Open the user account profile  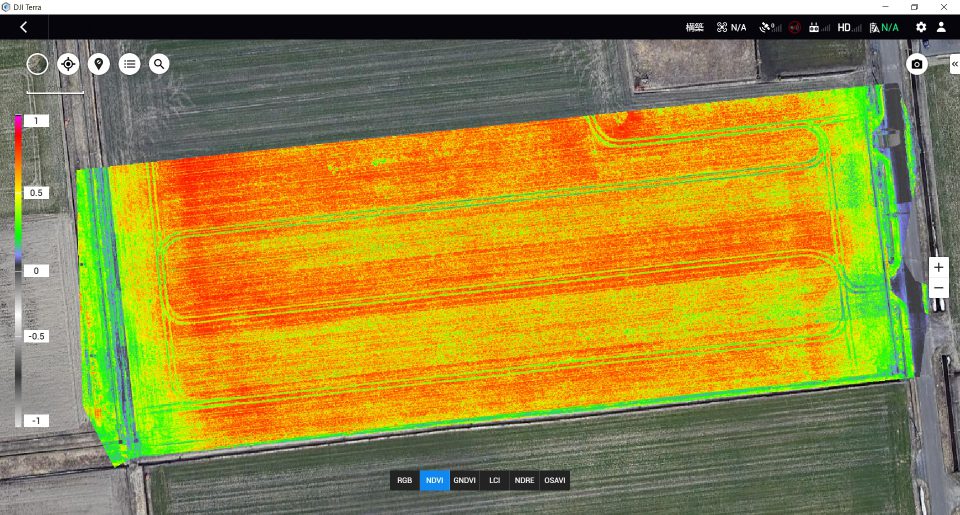click(x=941, y=27)
